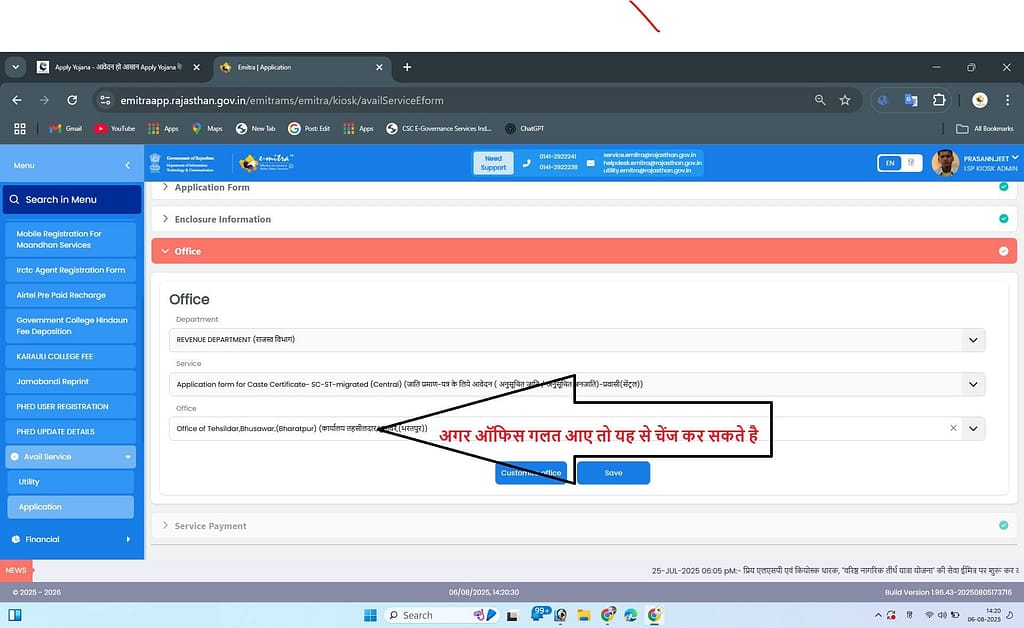Open the Chrome extensions puzzle icon
This screenshot has width=1024, height=628.
coord(939,100)
